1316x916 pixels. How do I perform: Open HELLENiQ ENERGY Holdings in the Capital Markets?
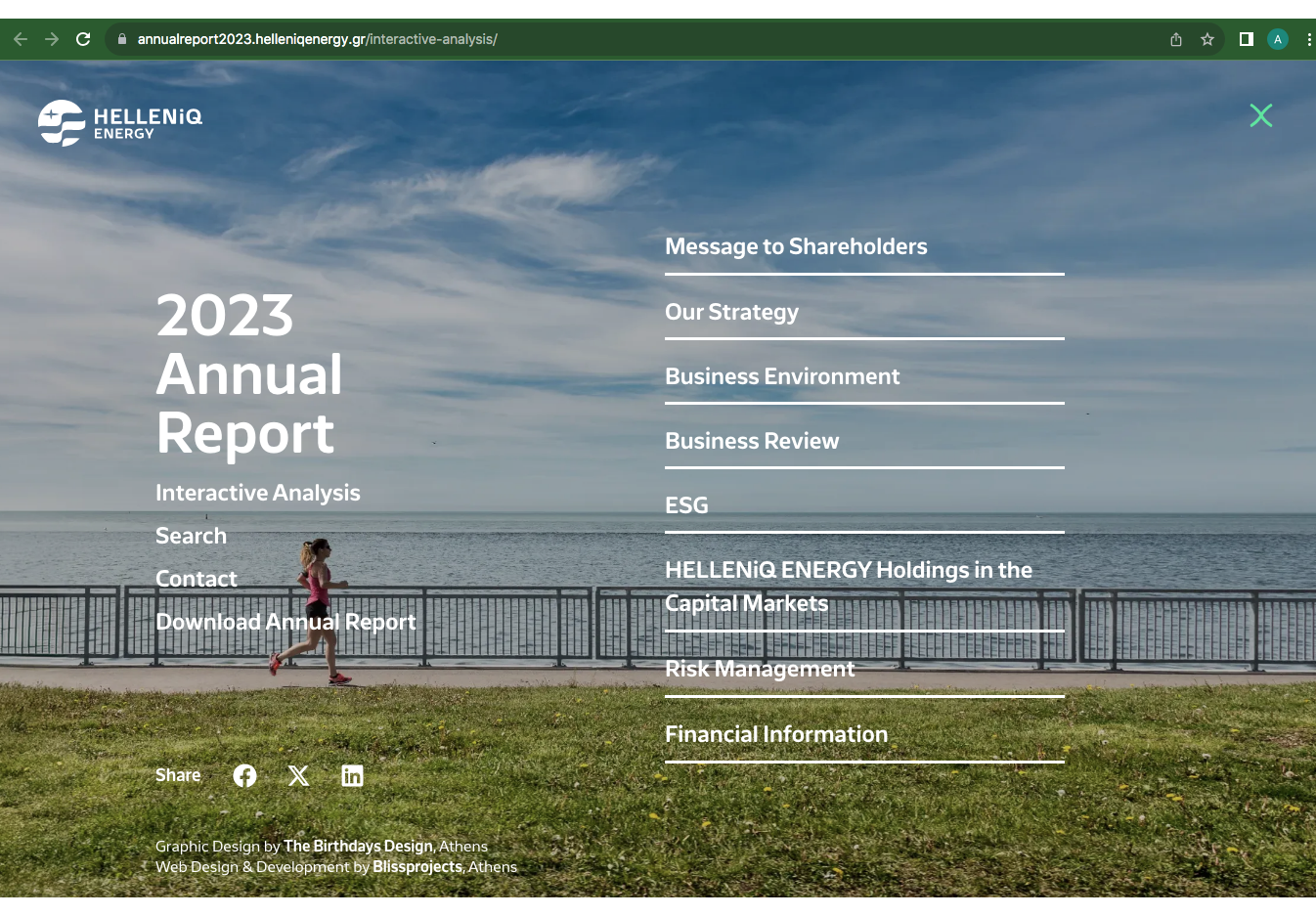pyautogui.click(x=849, y=587)
